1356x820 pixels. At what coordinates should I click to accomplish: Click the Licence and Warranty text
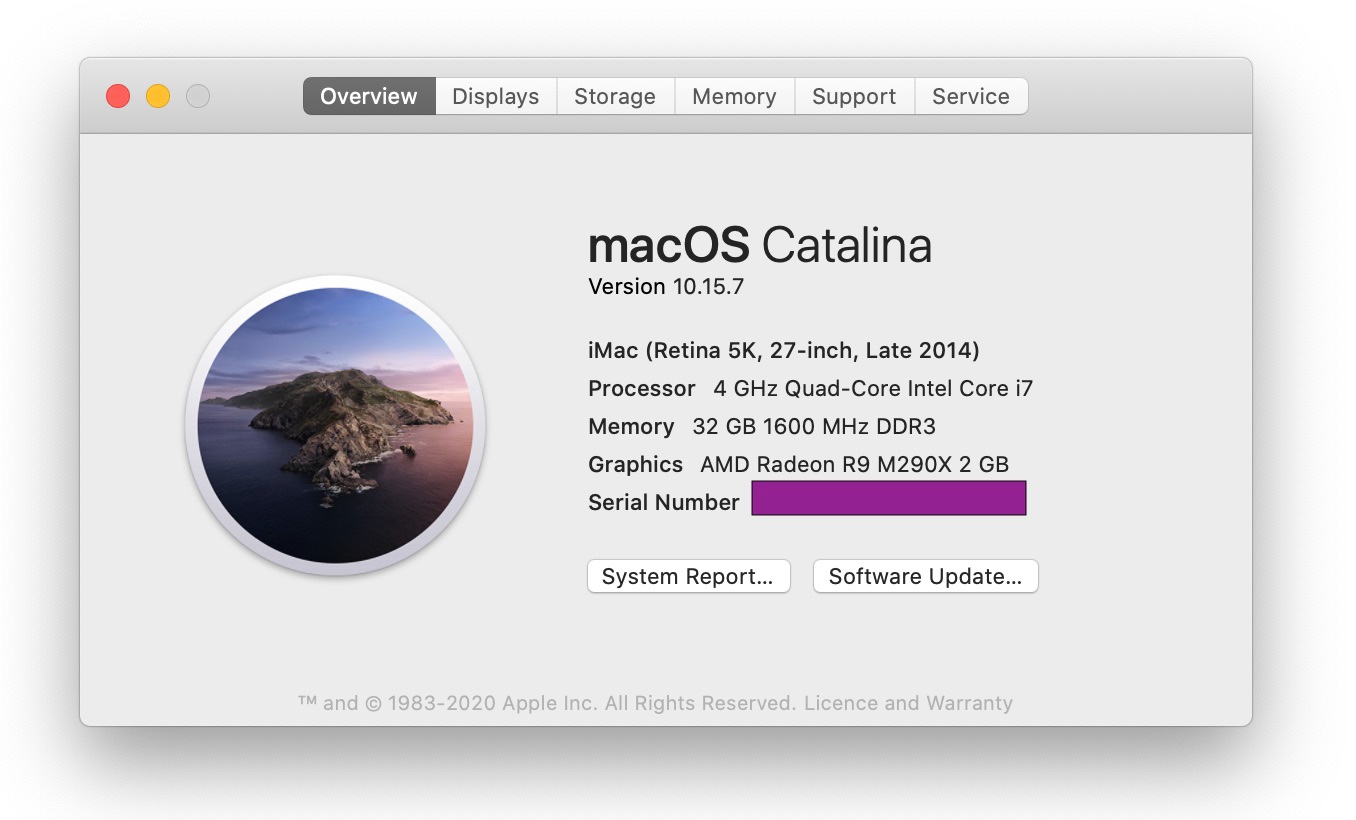[907, 703]
